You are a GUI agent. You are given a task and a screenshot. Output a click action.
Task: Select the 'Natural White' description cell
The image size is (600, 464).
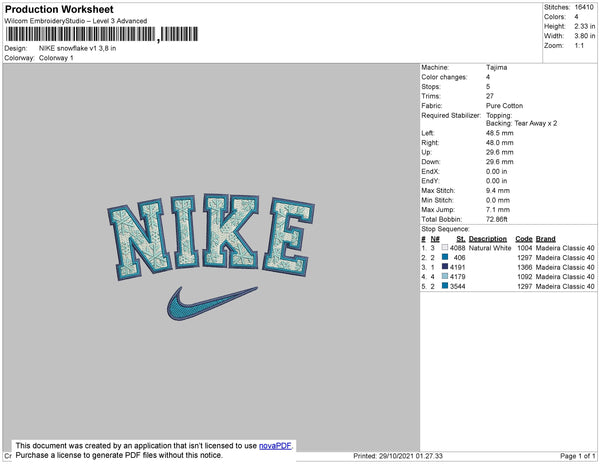490,248
